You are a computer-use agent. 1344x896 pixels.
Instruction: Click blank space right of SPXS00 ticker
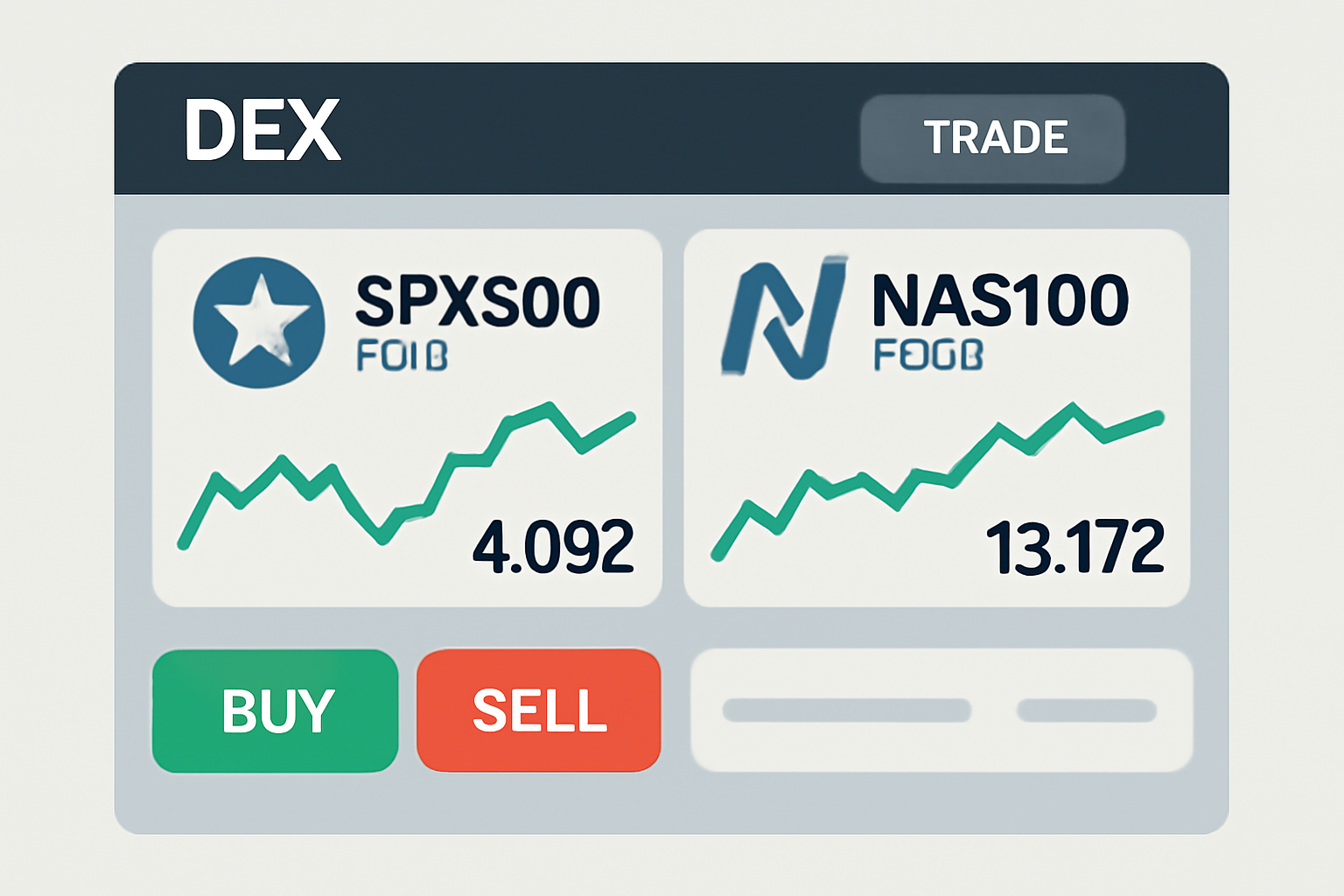(630, 289)
